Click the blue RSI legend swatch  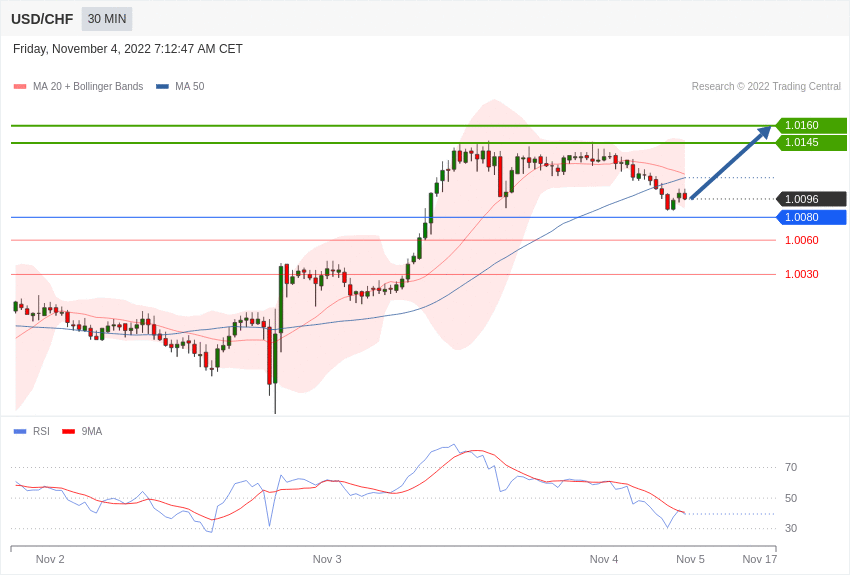click(x=20, y=431)
